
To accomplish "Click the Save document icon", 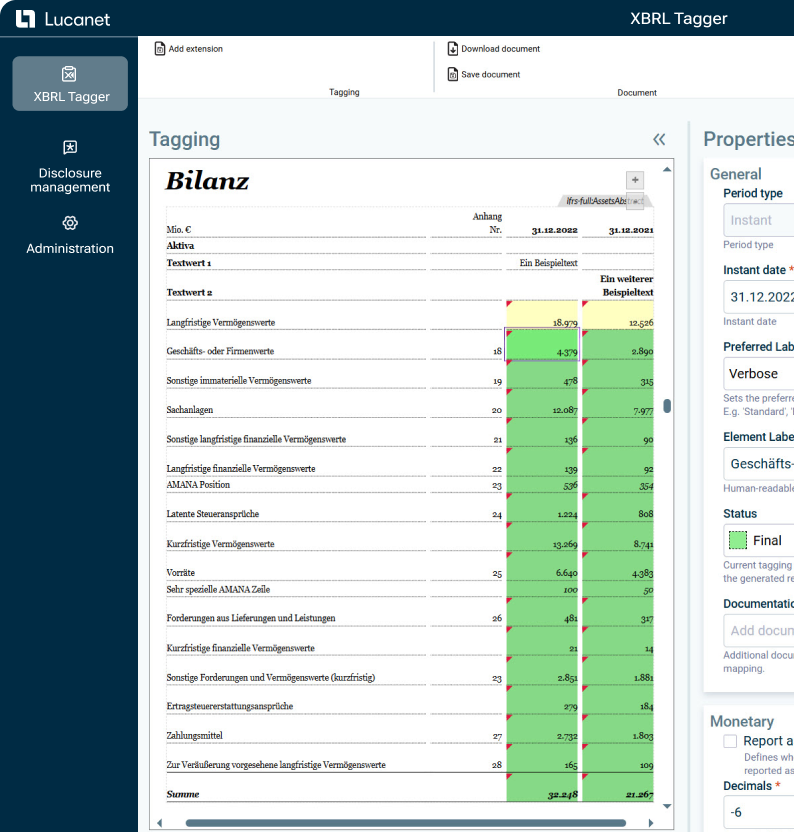I will (452, 75).
